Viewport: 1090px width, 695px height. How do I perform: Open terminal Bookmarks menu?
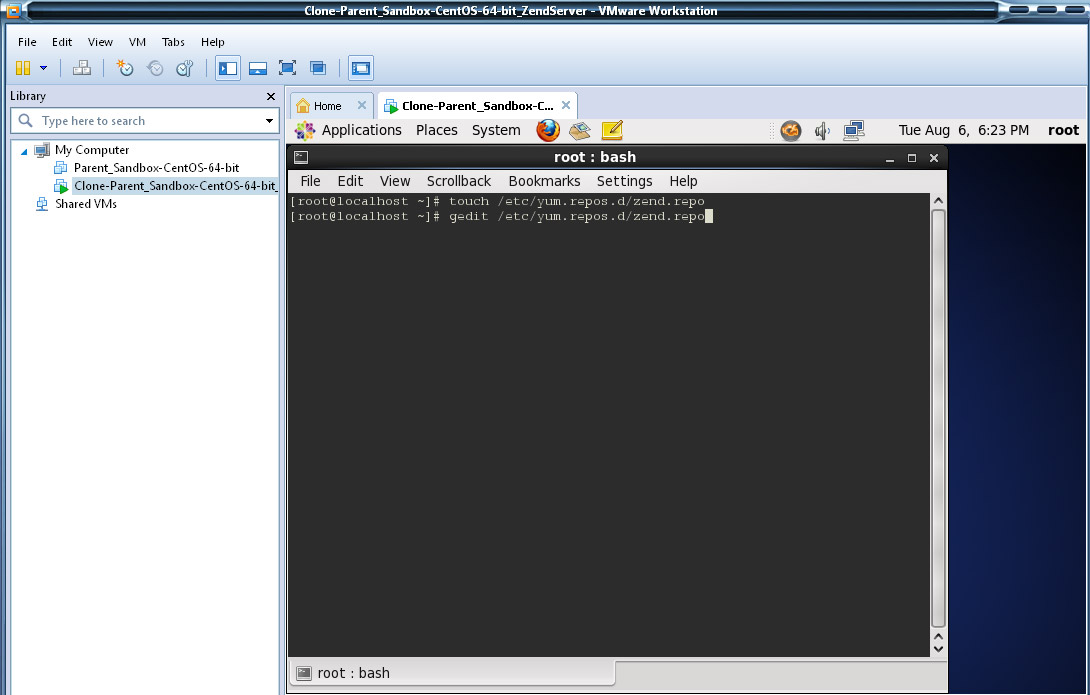544,181
